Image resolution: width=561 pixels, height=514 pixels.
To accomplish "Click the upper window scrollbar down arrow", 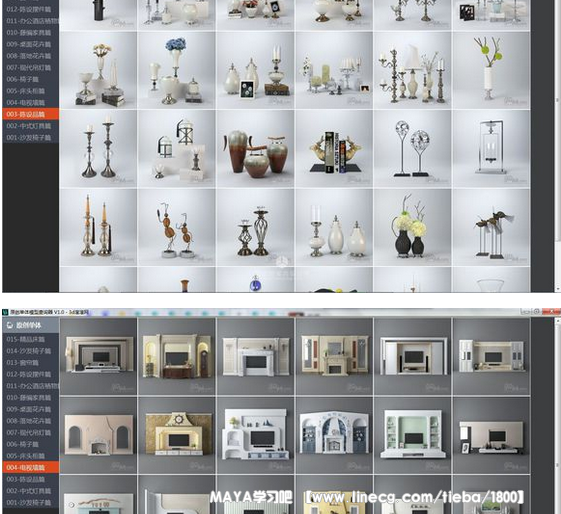I will [x=557, y=288].
